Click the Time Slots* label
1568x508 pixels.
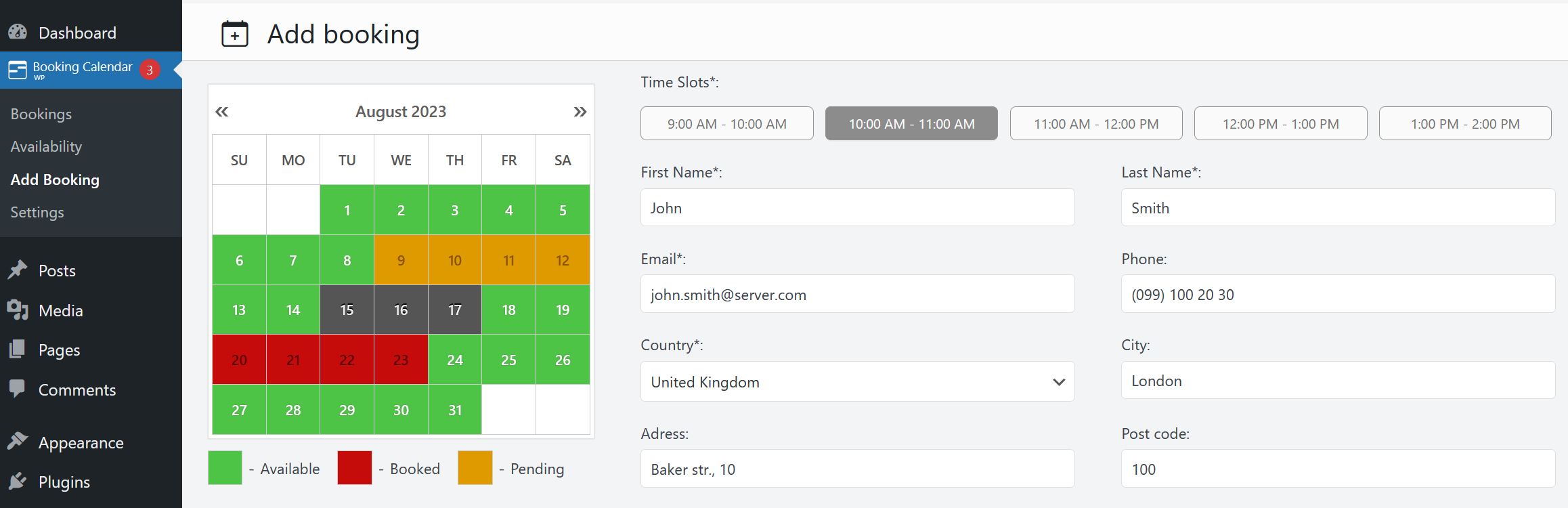point(680,82)
